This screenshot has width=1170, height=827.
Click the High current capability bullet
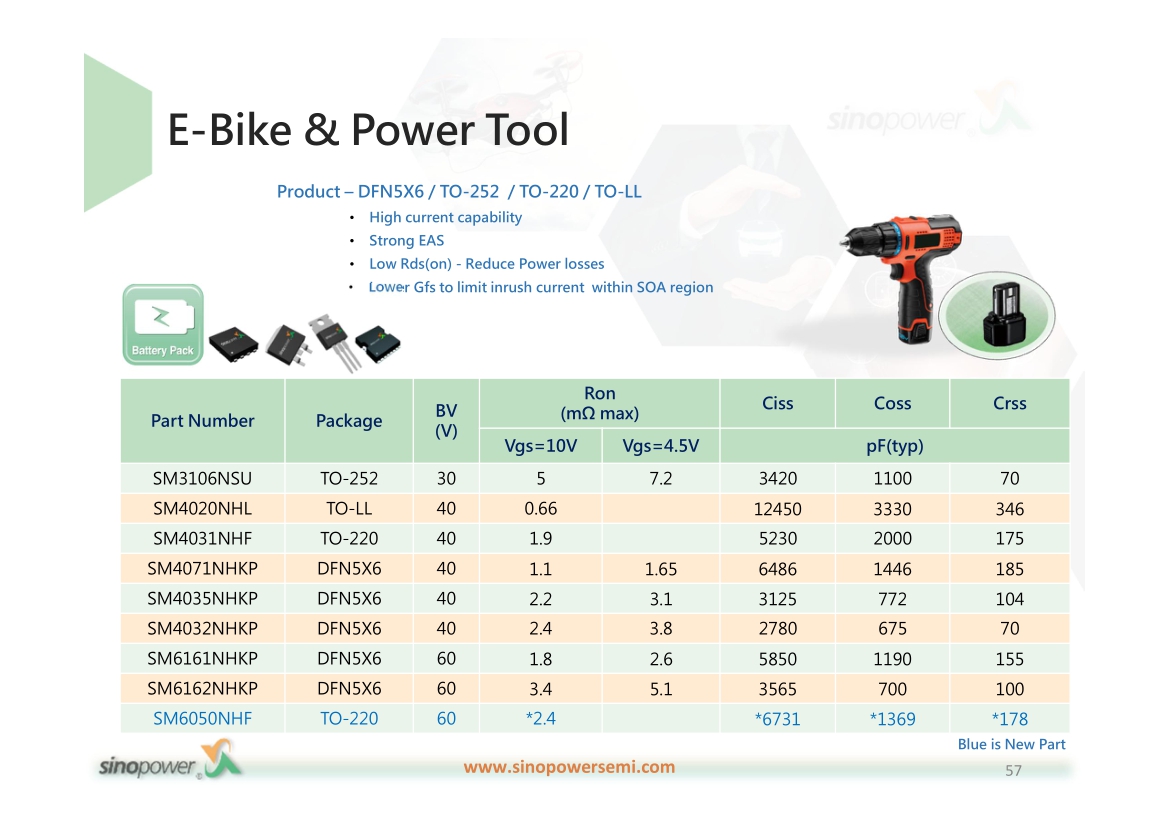(x=445, y=217)
